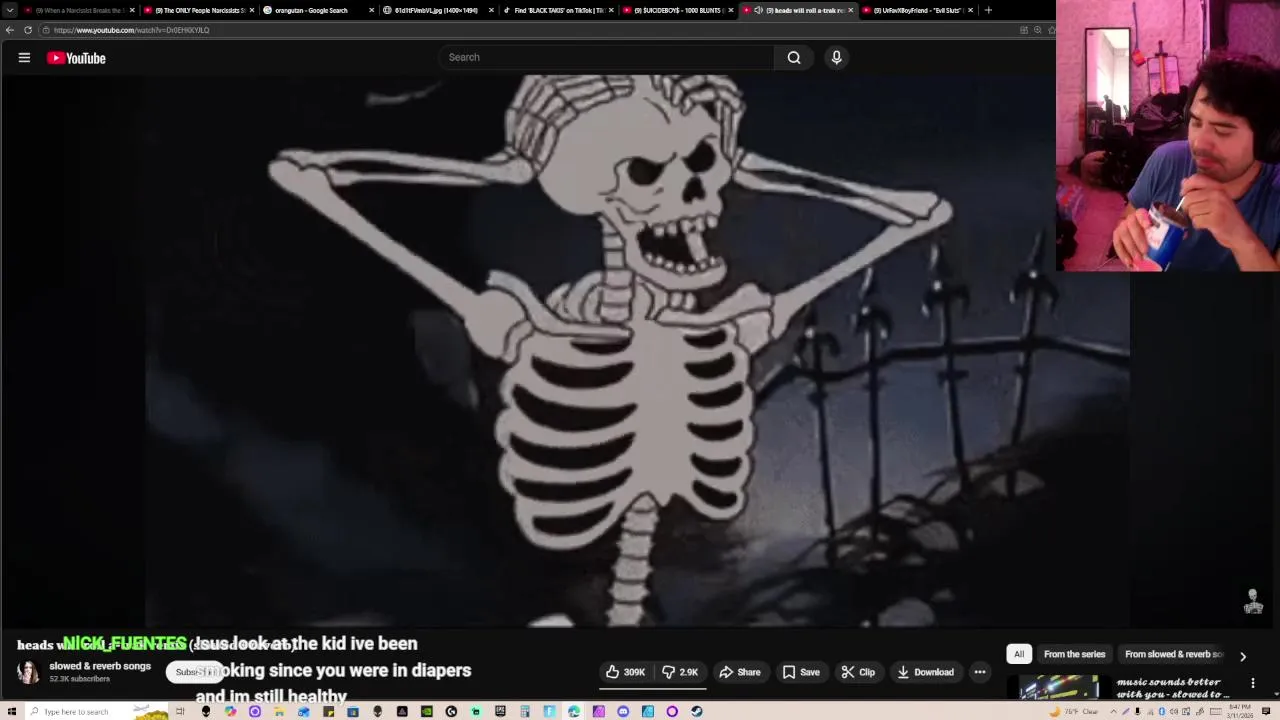Image resolution: width=1280 pixels, height=720 pixels.
Task: Open slowed & reverb songs channel avatar
Action: tap(28, 672)
